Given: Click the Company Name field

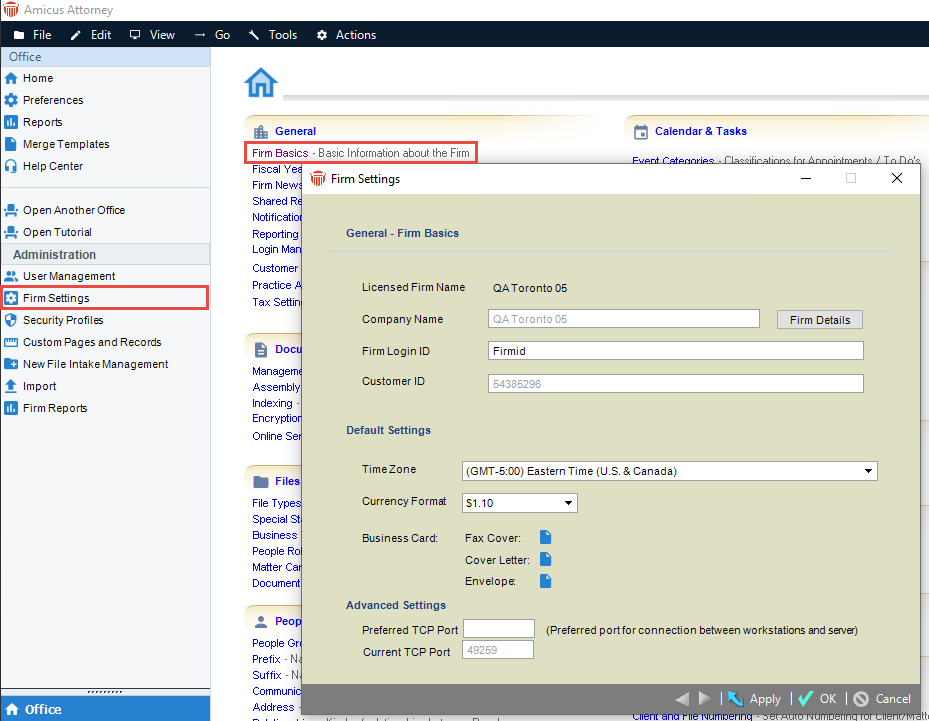Looking at the screenshot, I should pyautogui.click(x=623, y=319).
